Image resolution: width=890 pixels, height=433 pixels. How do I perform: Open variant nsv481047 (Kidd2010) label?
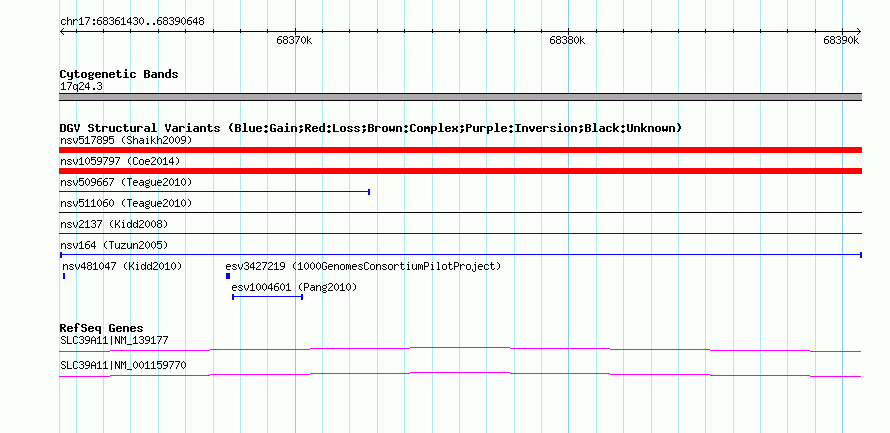[122, 266]
